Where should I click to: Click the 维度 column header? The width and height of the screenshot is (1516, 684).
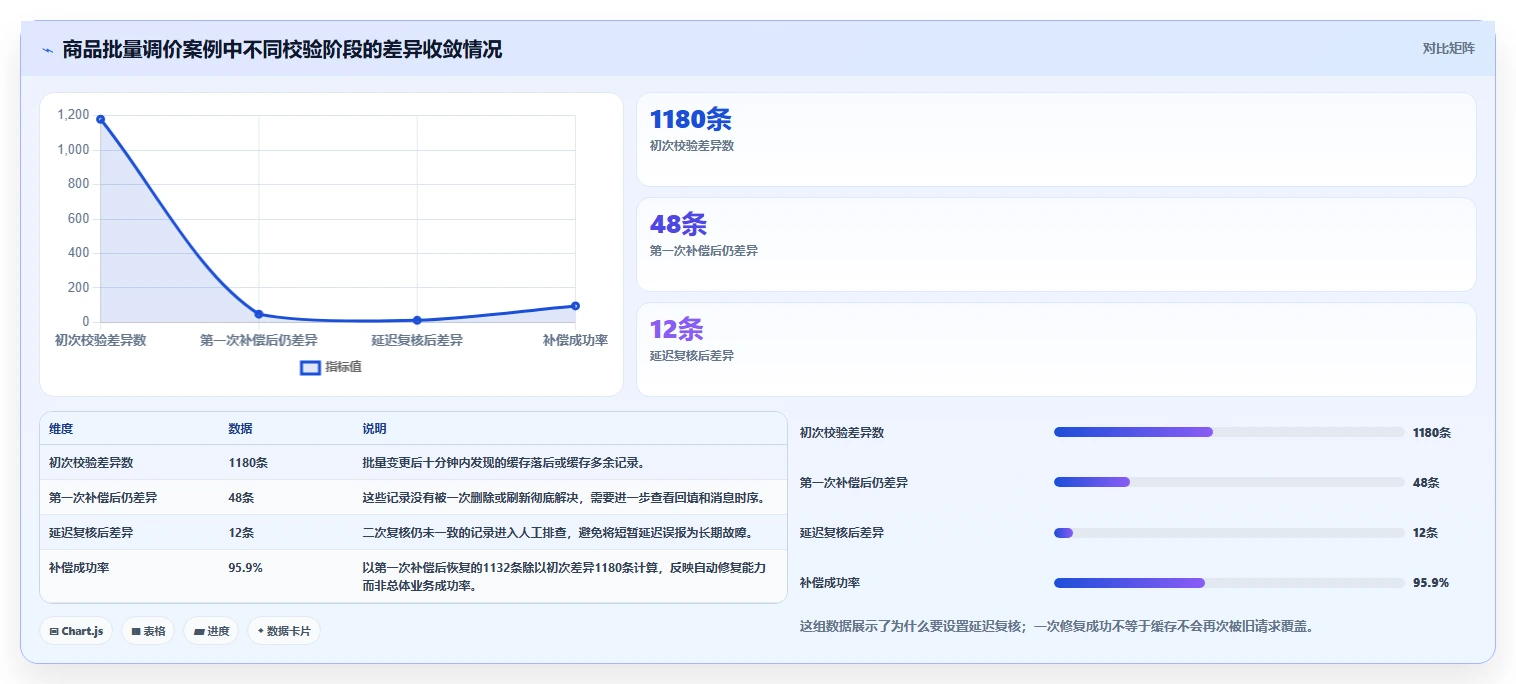[61, 428]
